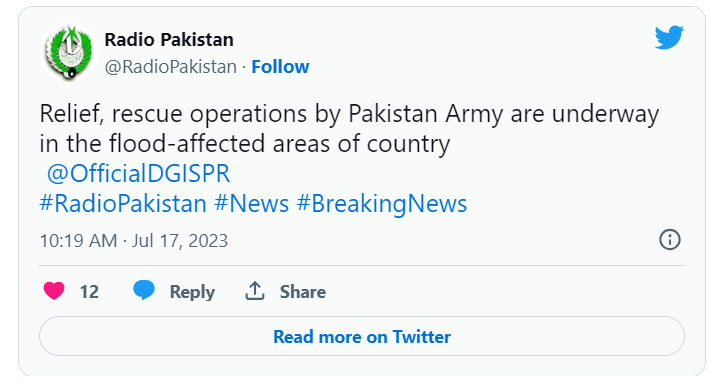
Task: Like the tweet using the heart icon
Action: click(x=54, y=291)
